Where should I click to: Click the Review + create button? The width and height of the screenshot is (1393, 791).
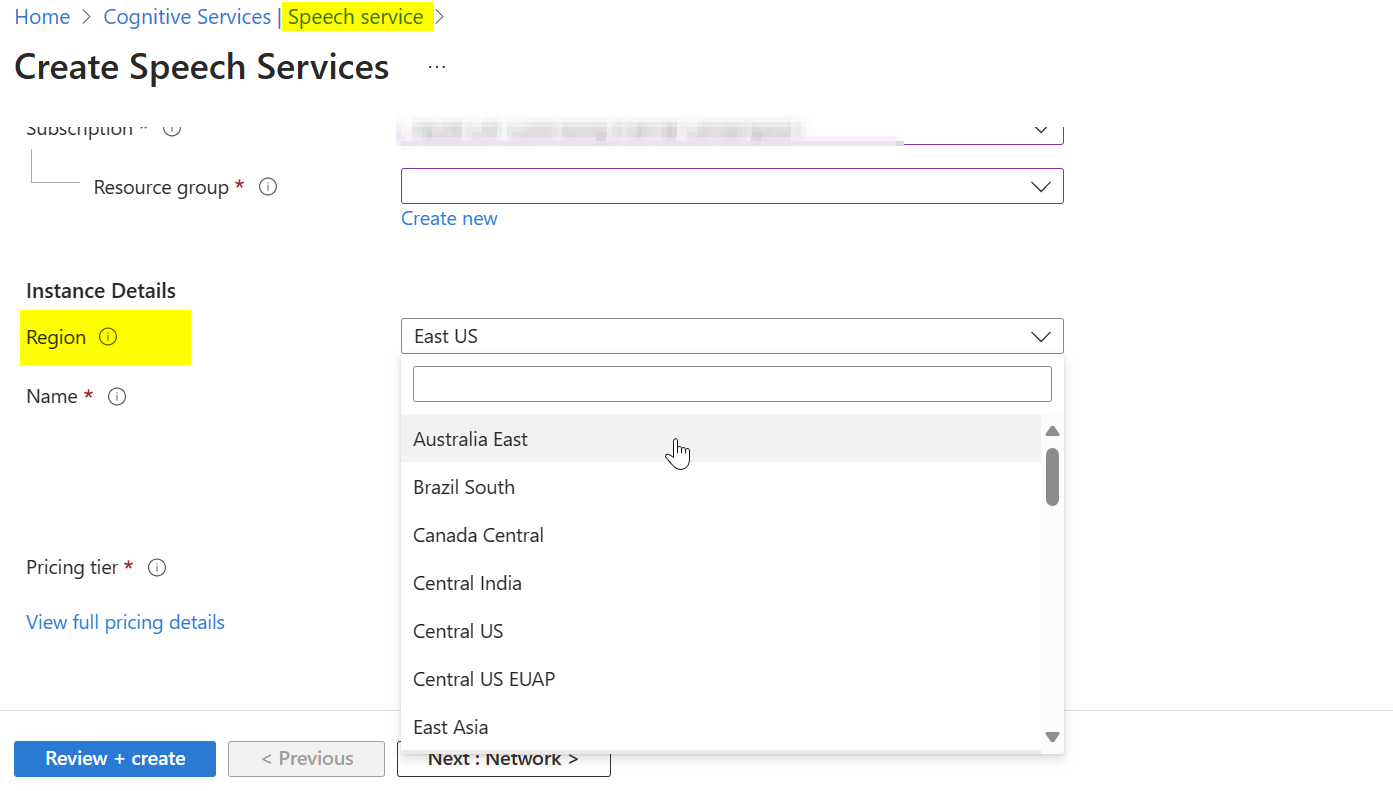click(x=115, y=759)
